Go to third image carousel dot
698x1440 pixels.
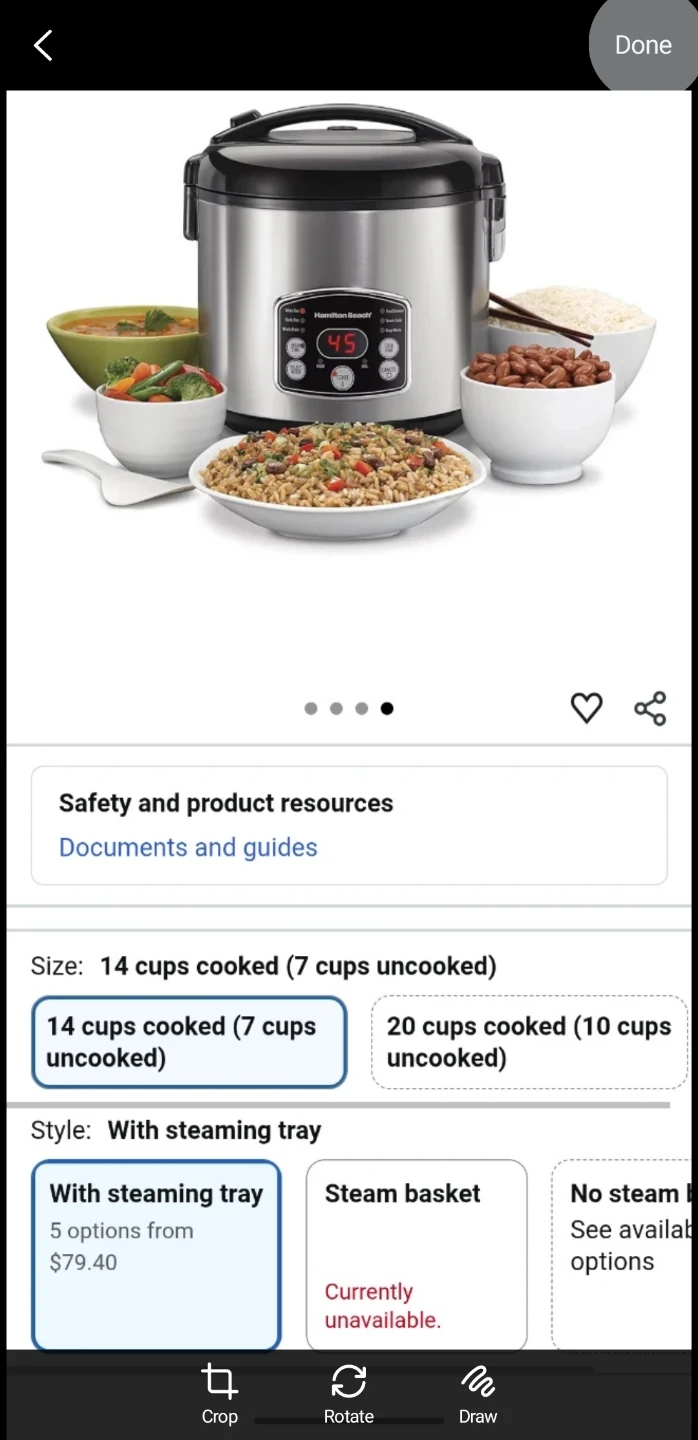(361, 708)
